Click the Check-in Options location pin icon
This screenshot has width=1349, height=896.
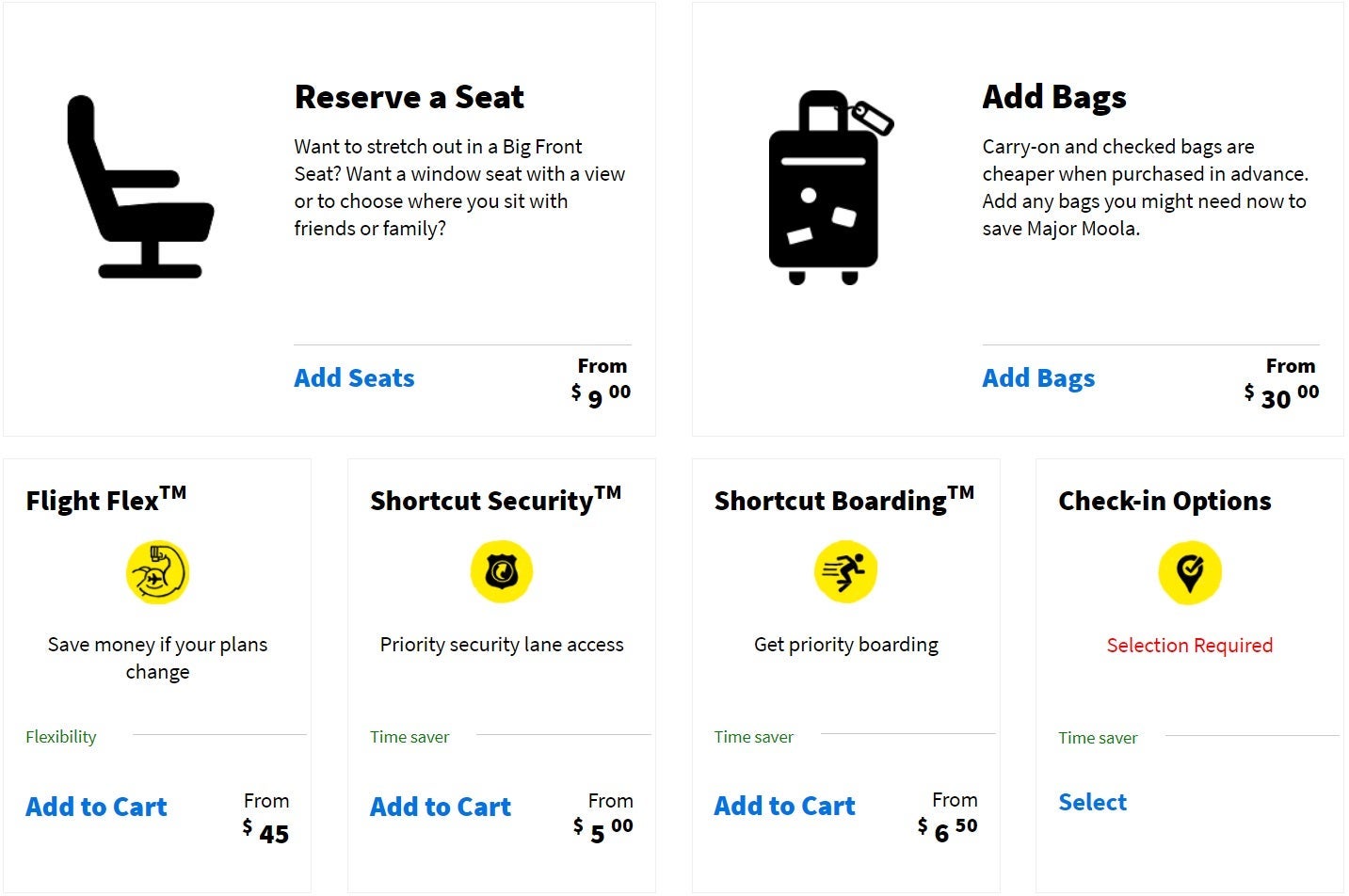point(1189,572)
